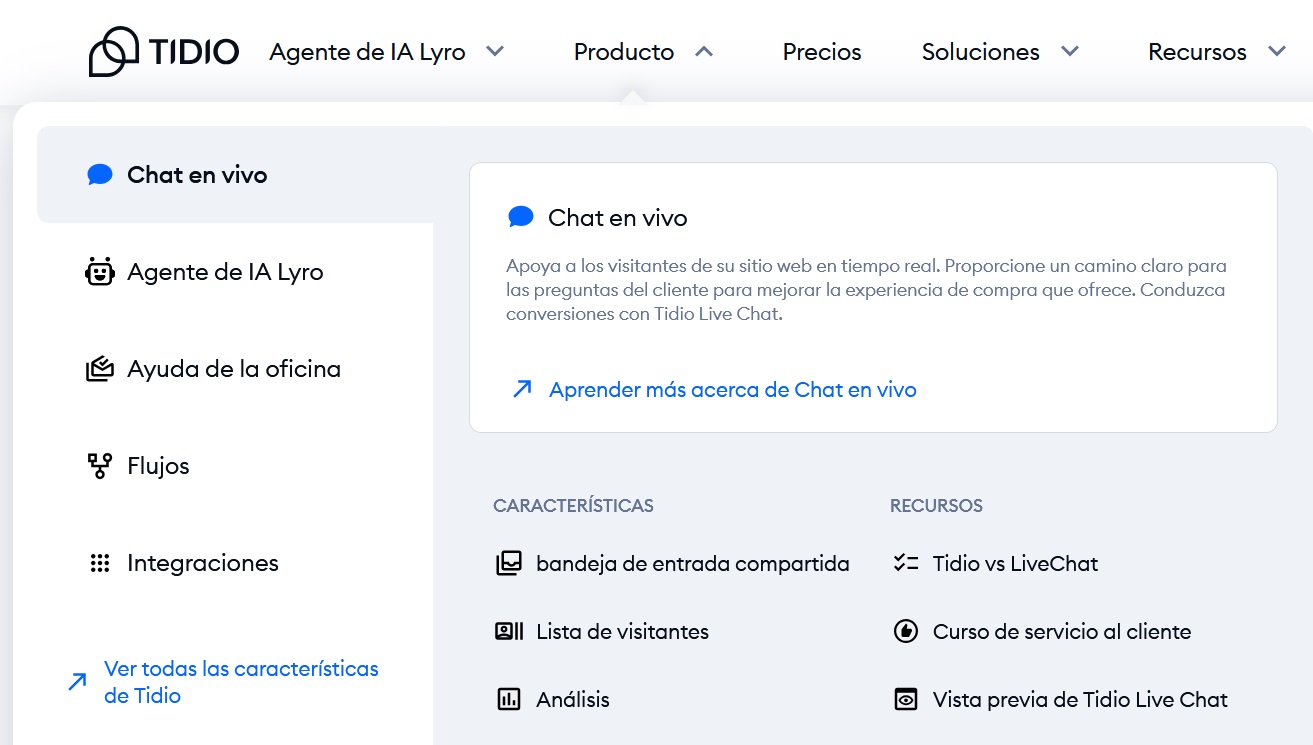Select the Curso de servicio al cliente icon
1313x745 pixels.
coord(905,631)
